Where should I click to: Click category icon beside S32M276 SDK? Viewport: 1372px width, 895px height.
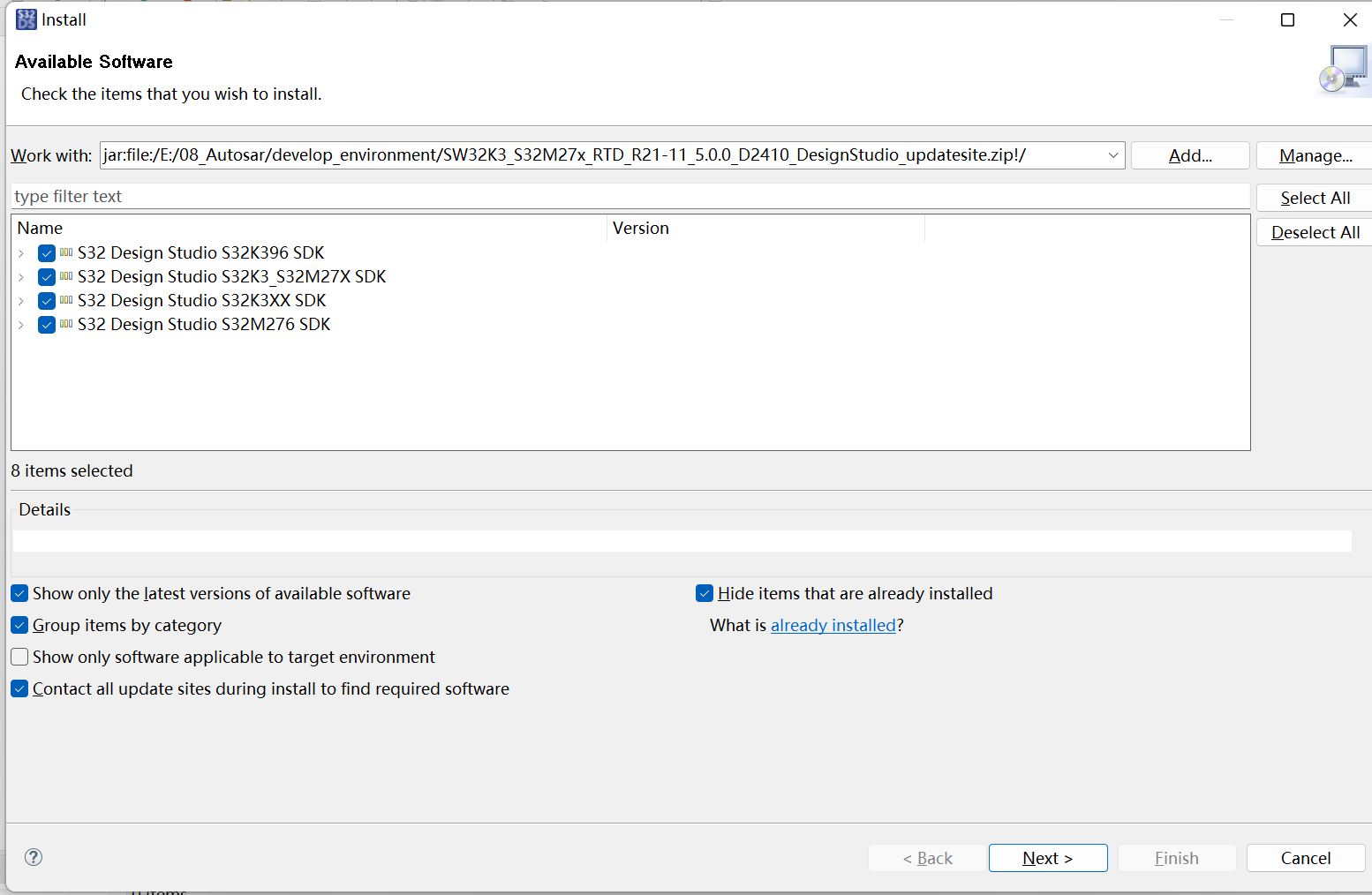click(x=66, y=324)
